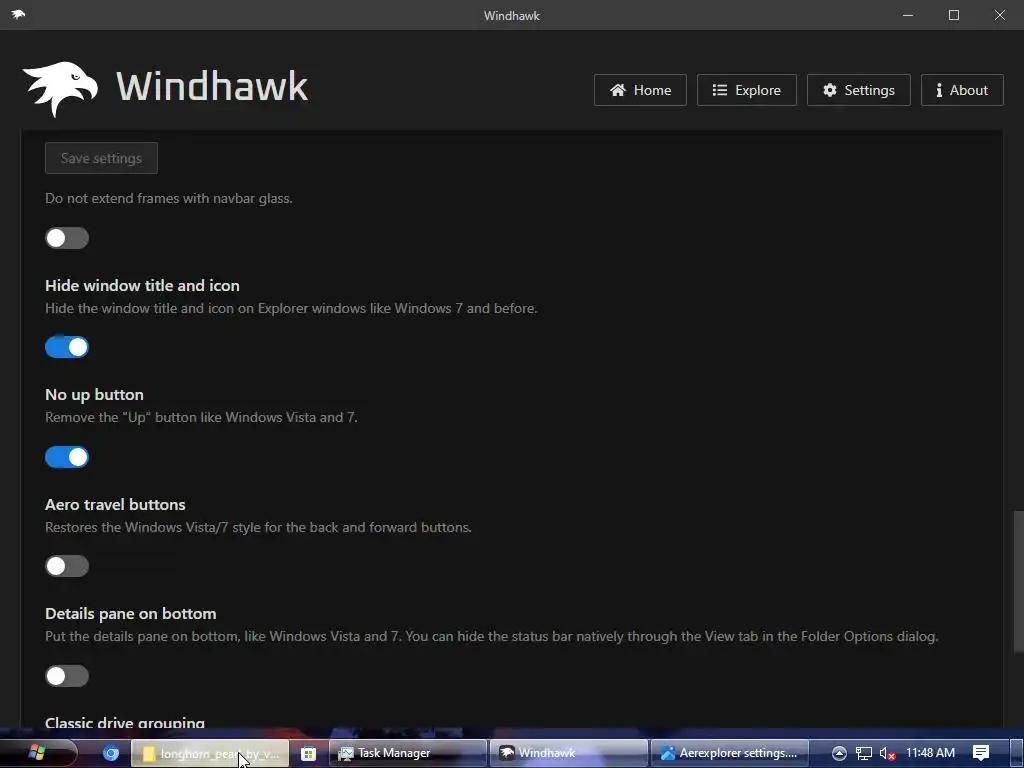Screen dimensions: 1024x768
Task: Click the Windhawk title bar icon
Action: pyautogui.click(x=18, y=14)
